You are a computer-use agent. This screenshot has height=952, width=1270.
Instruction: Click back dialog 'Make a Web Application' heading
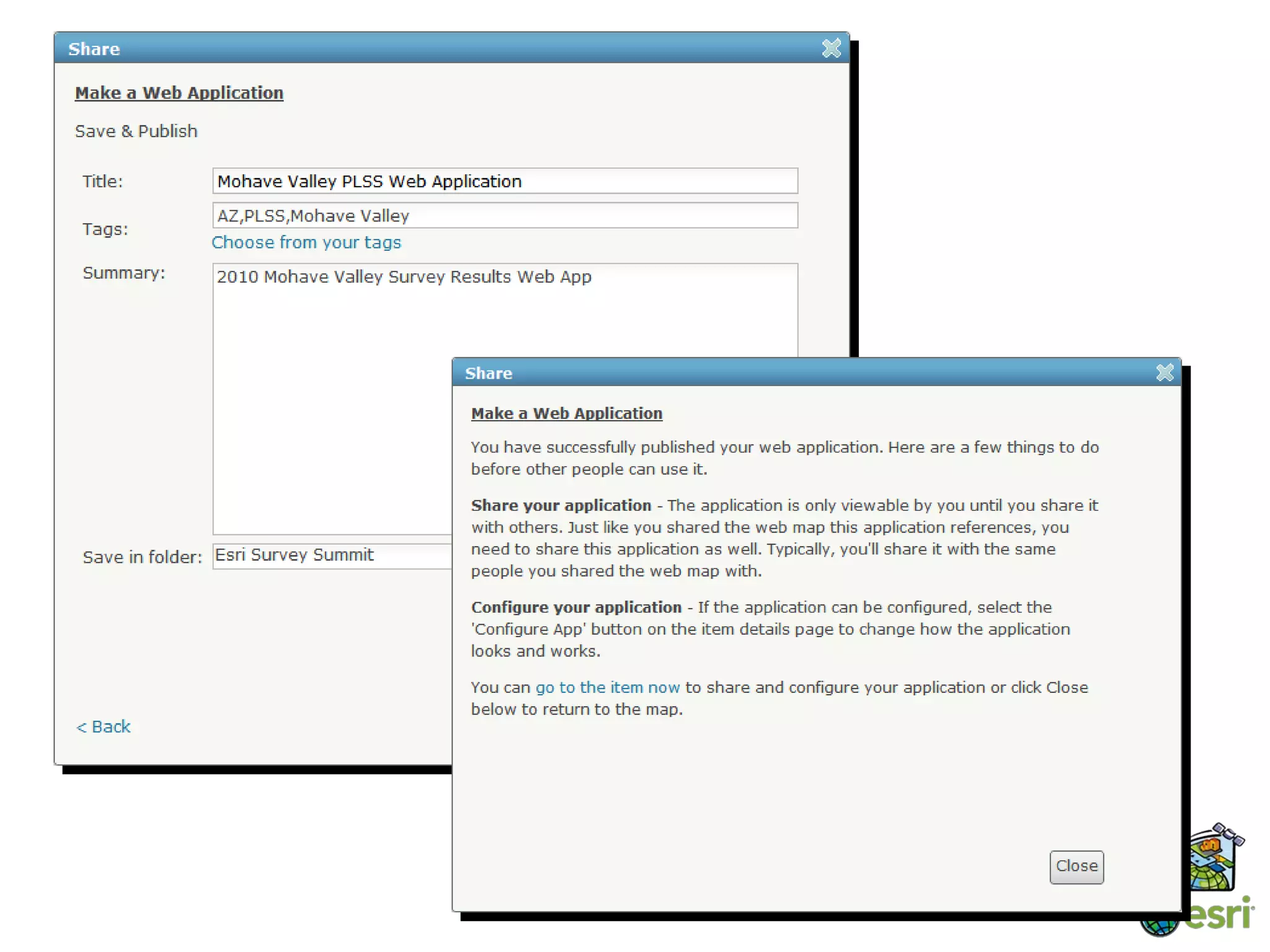tap(179, 93)
